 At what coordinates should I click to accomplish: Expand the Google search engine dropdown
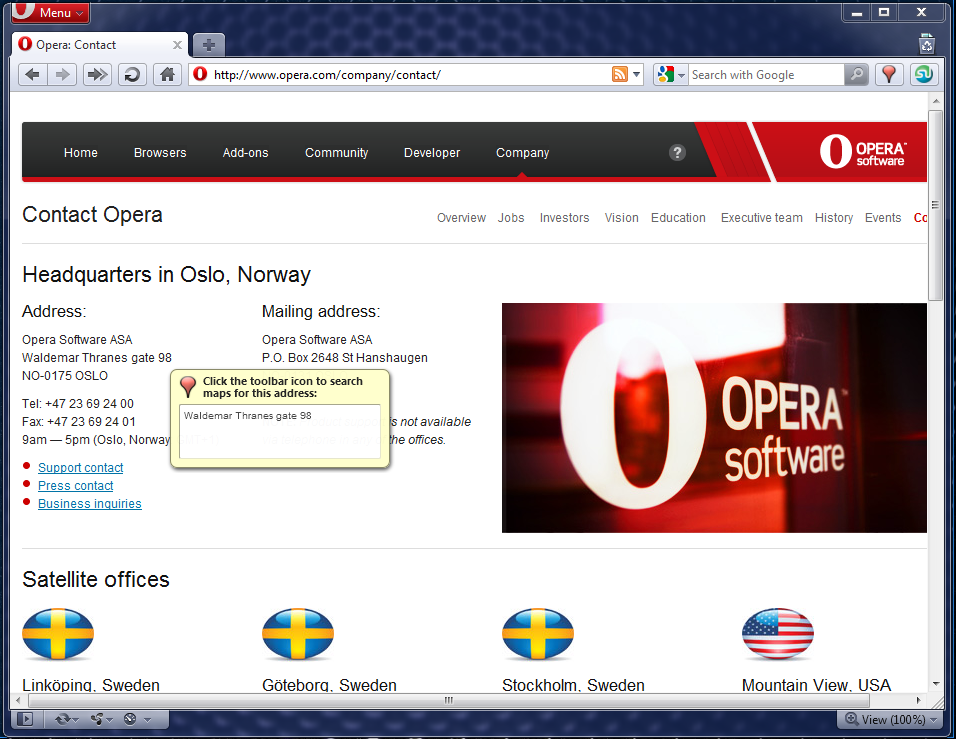point(671,74)
